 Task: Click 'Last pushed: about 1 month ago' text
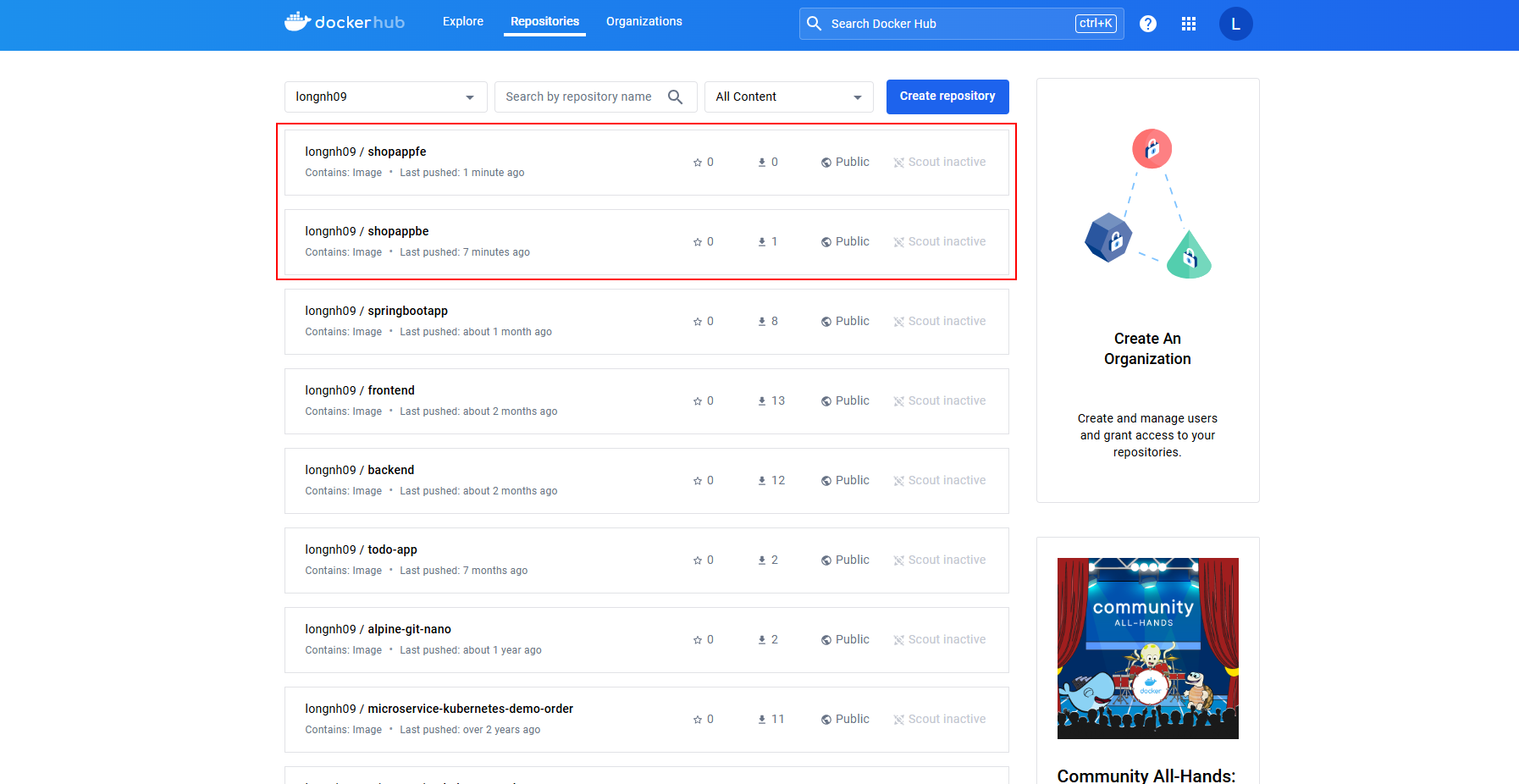pyautogui.click(x=476, y=332)
